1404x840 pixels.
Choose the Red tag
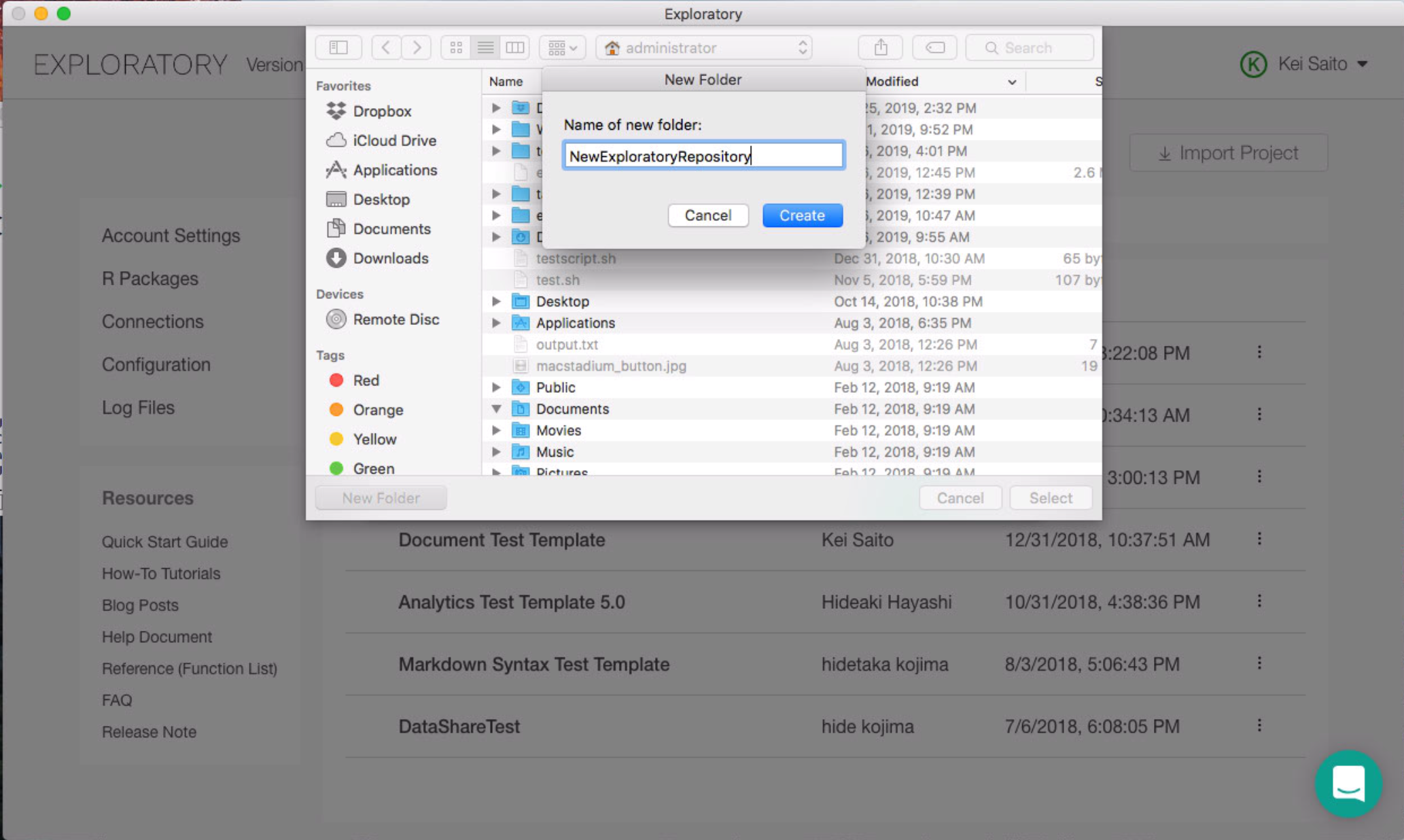coord(354,380)
